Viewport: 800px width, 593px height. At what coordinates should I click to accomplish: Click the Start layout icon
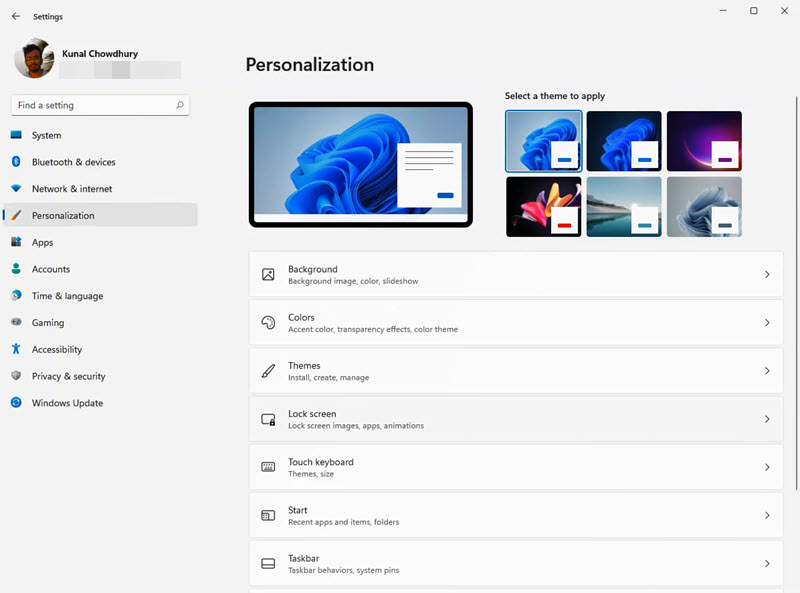coord(268,515)
